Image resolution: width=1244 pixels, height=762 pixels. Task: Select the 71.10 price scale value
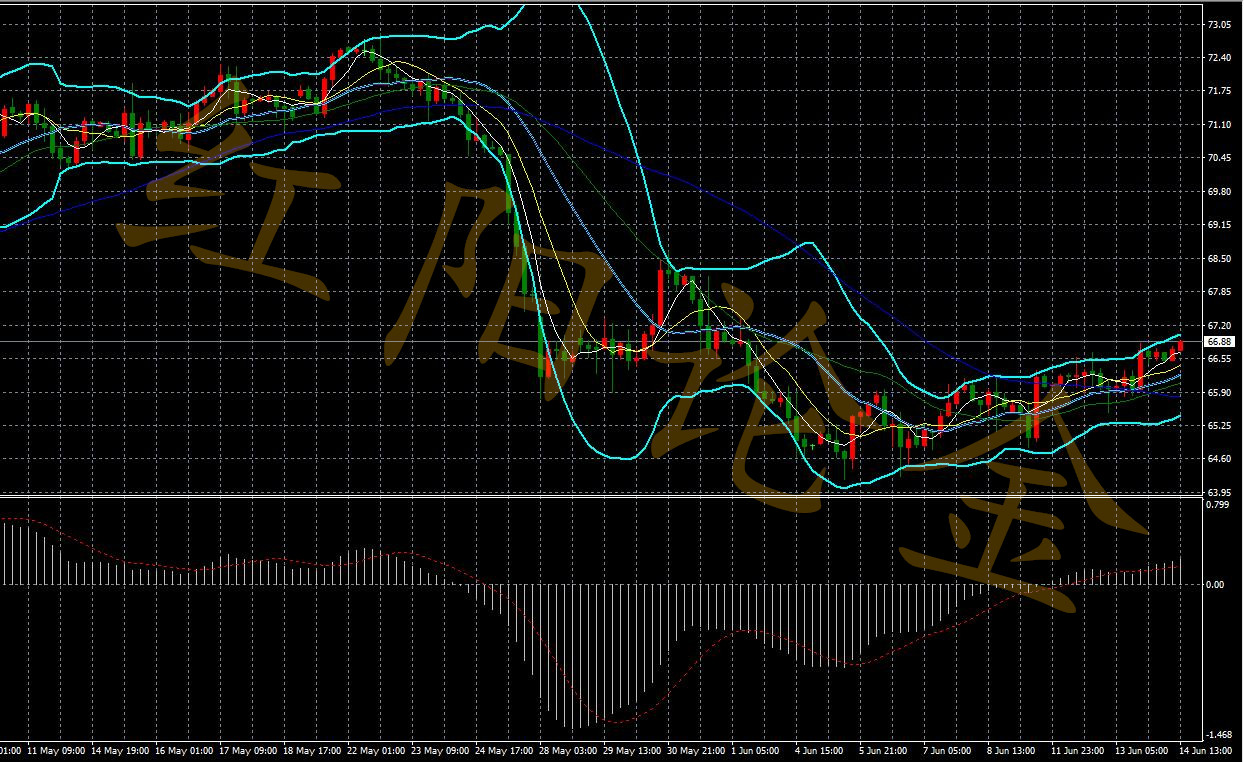(x=1220, y=125)
